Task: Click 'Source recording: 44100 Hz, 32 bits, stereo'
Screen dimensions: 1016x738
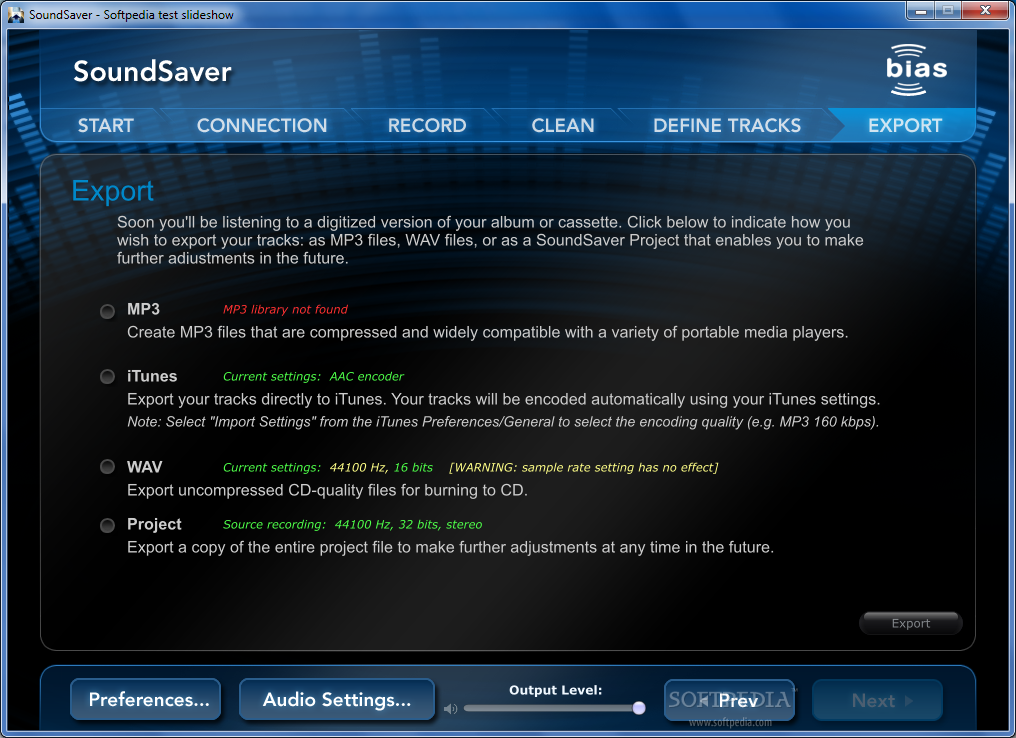Action: click(x=352, y=524)
